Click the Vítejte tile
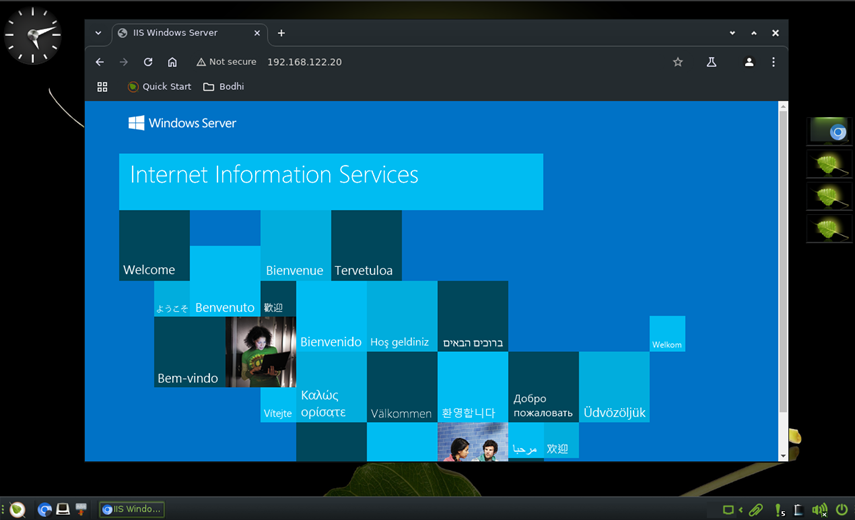Screen dimensions: 855x520 278,404
